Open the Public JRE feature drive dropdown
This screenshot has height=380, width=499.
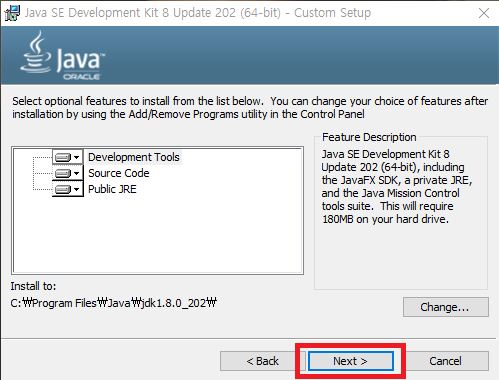point(68,189)
